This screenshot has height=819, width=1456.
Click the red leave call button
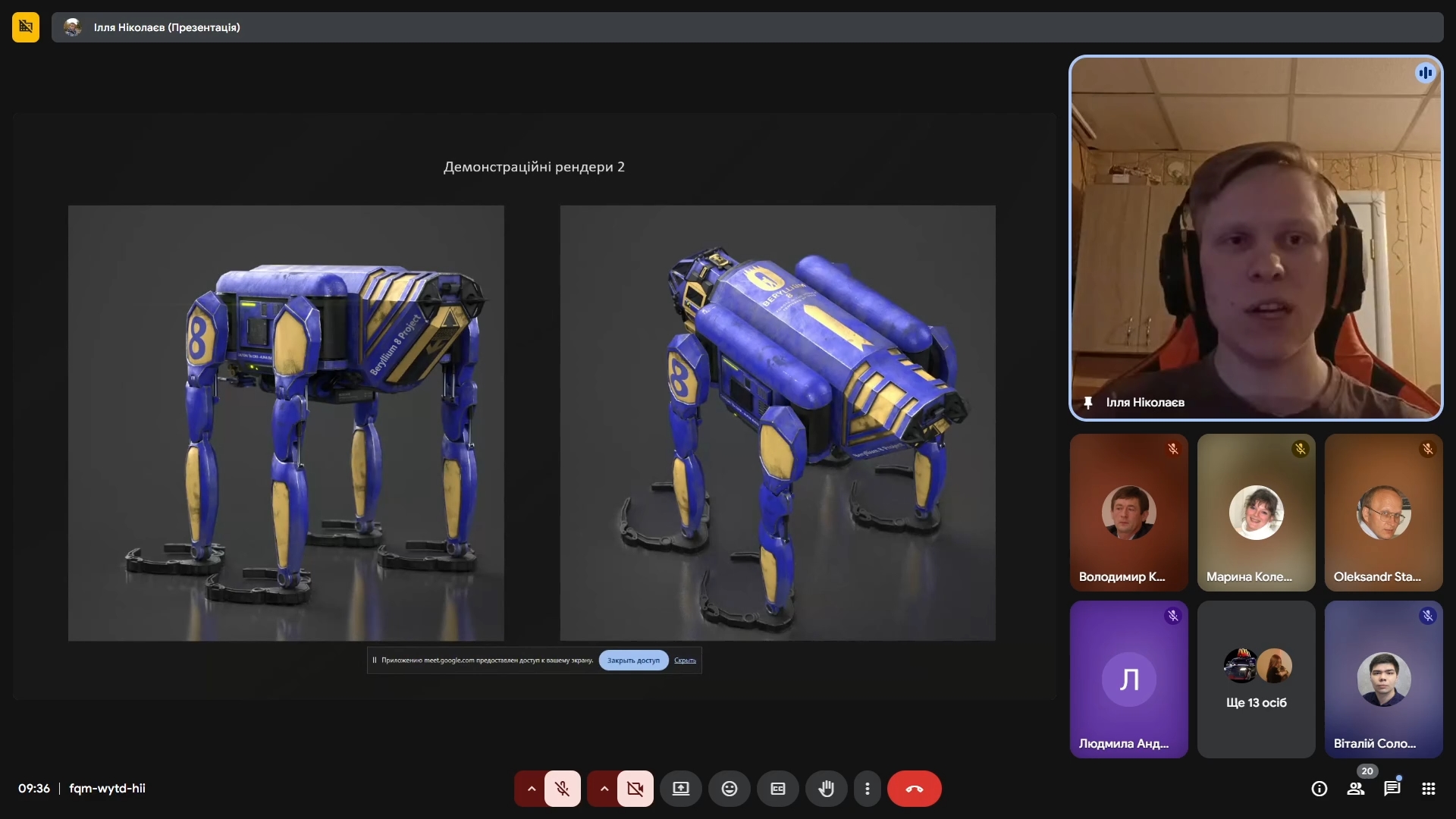coord(914,789)
